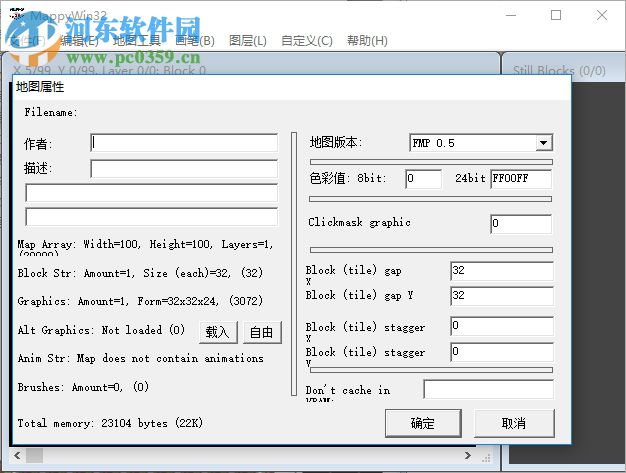The width and height of the screenshot is (626, 473).
Task: Click the 载入 button for Alt Graphics
Action: pyautogui.click(x=218, y=332)
